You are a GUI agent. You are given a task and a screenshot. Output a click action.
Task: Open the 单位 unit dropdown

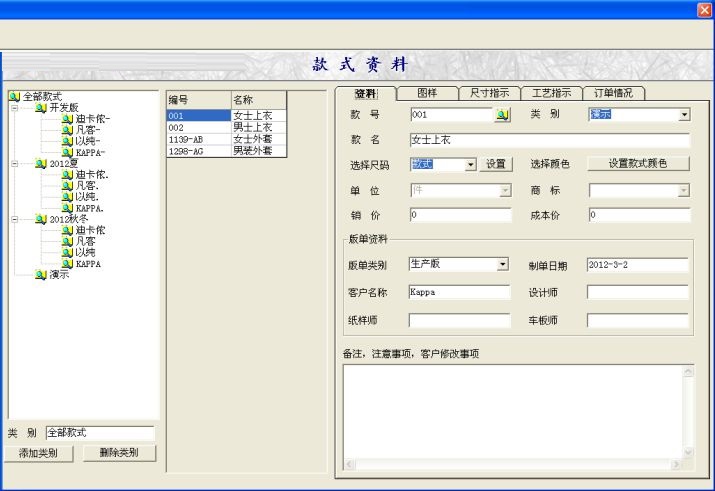505,190
